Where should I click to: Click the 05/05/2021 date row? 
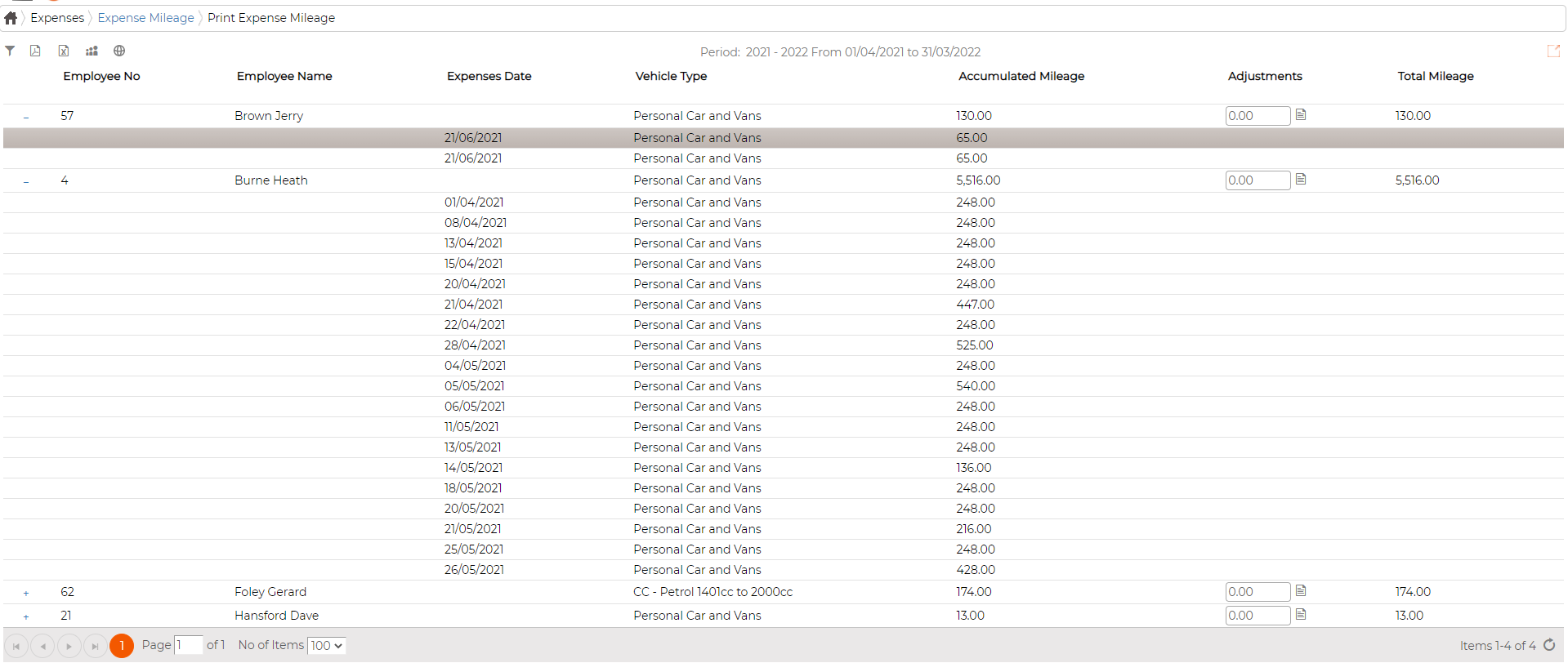(x=784, y=386)
